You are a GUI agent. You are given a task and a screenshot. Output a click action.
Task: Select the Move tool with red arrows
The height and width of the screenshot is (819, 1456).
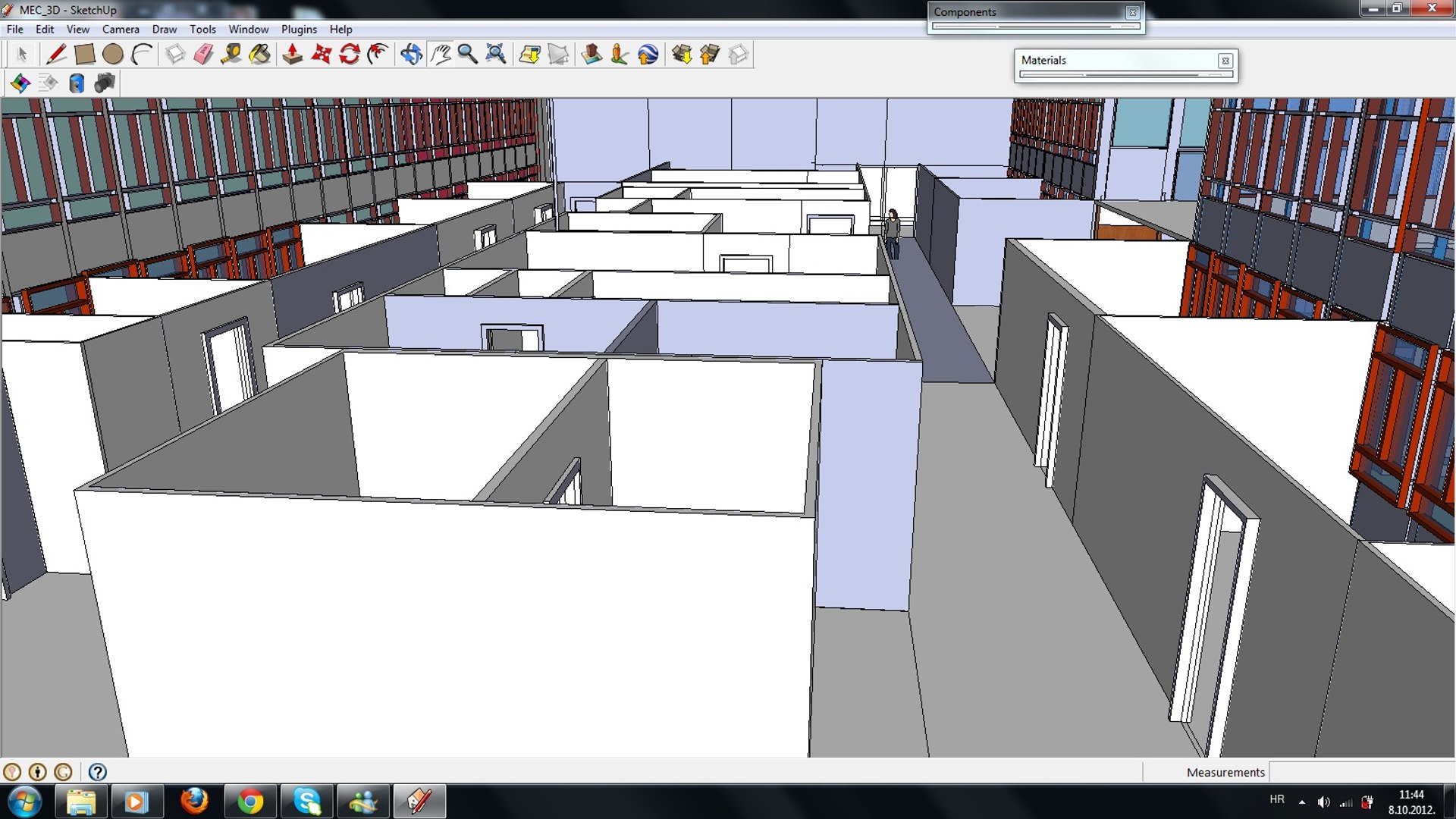pyautogui.click(x=322, y=55)
